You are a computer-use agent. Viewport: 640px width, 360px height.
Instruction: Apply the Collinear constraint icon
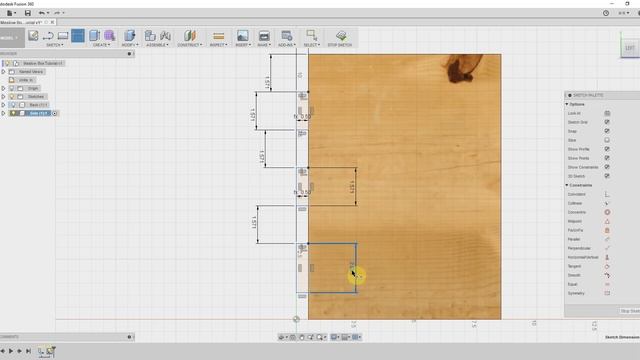[x=607, y=203]
